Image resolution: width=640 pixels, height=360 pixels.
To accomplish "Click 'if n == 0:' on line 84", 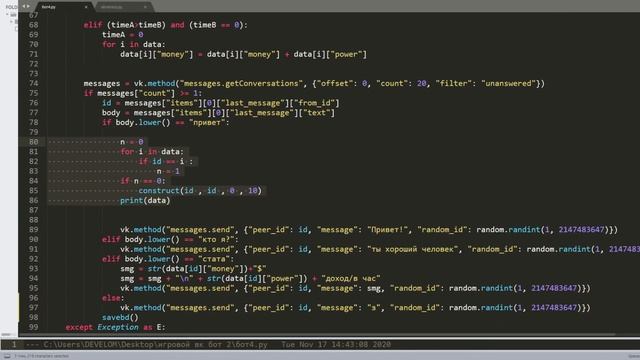I will click(x=143, y=181).
